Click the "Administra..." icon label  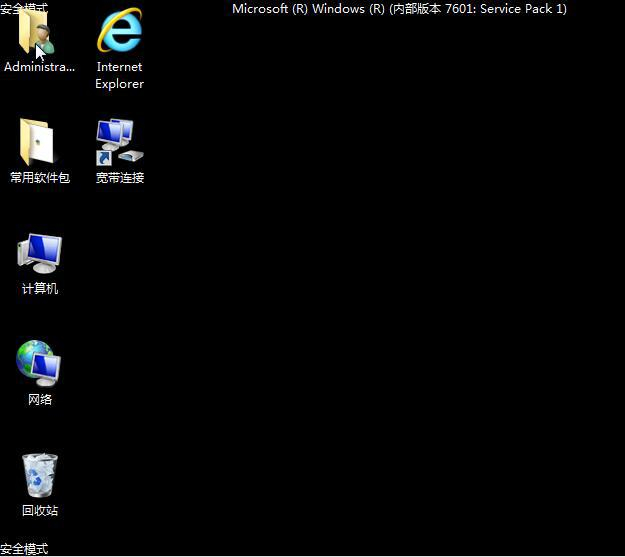[39, 67]
